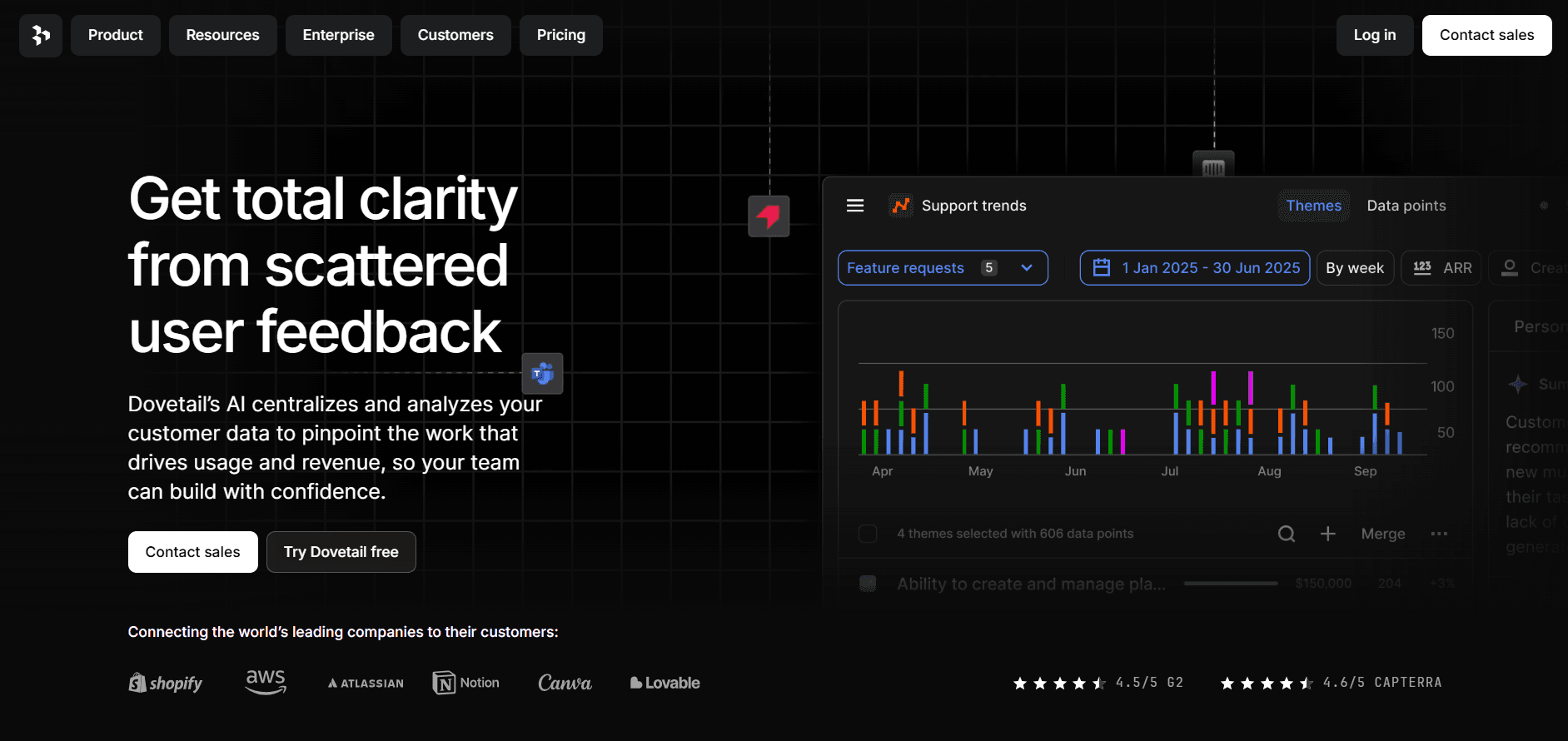The height and width of the screenshot is (741, 1568).
Task: Switch to the Themes tab
Action: click(x=1313, y=206)
